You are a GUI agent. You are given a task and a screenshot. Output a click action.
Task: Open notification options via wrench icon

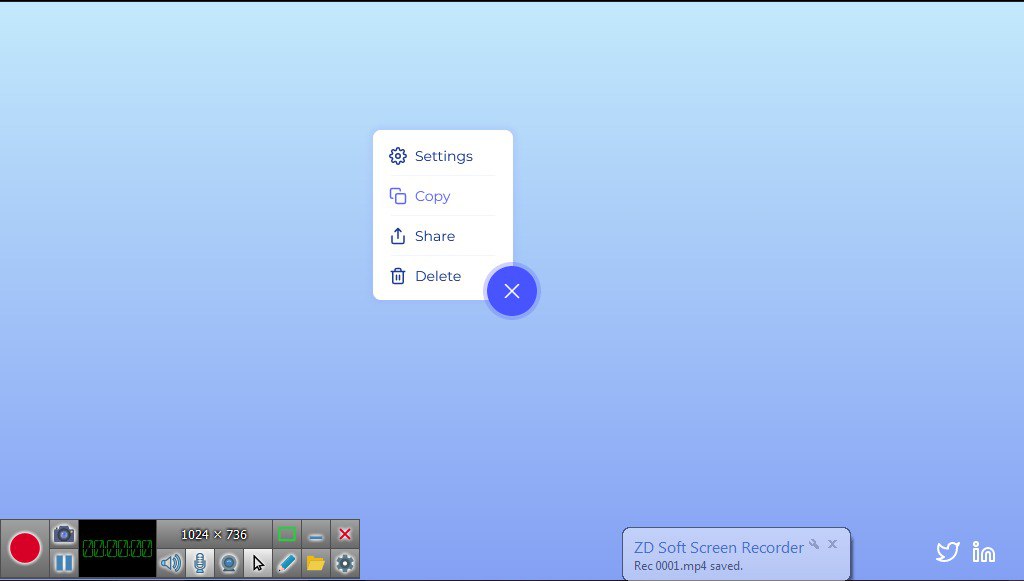tap(814, 544)
